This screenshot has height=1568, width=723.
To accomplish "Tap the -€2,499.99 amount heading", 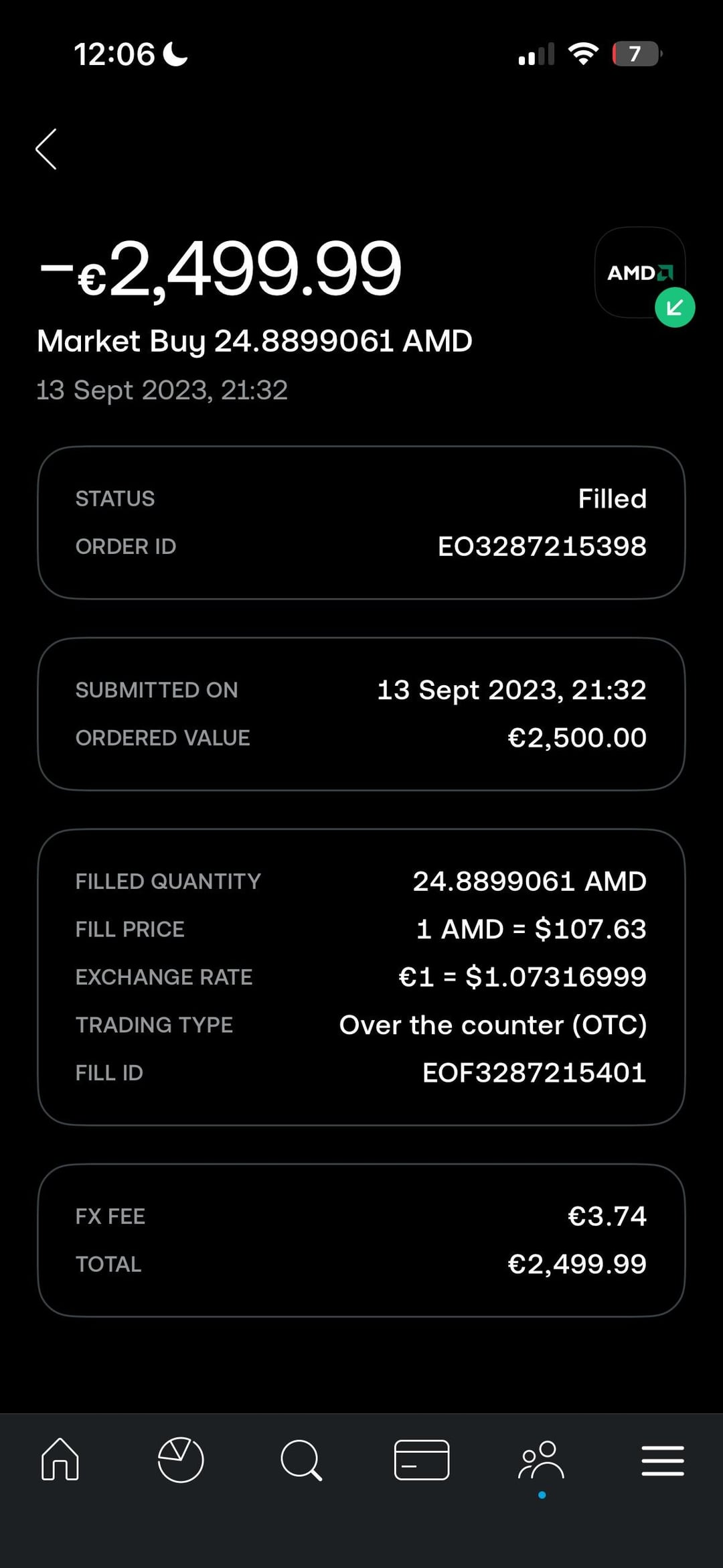I will click(x=221, y=269).
